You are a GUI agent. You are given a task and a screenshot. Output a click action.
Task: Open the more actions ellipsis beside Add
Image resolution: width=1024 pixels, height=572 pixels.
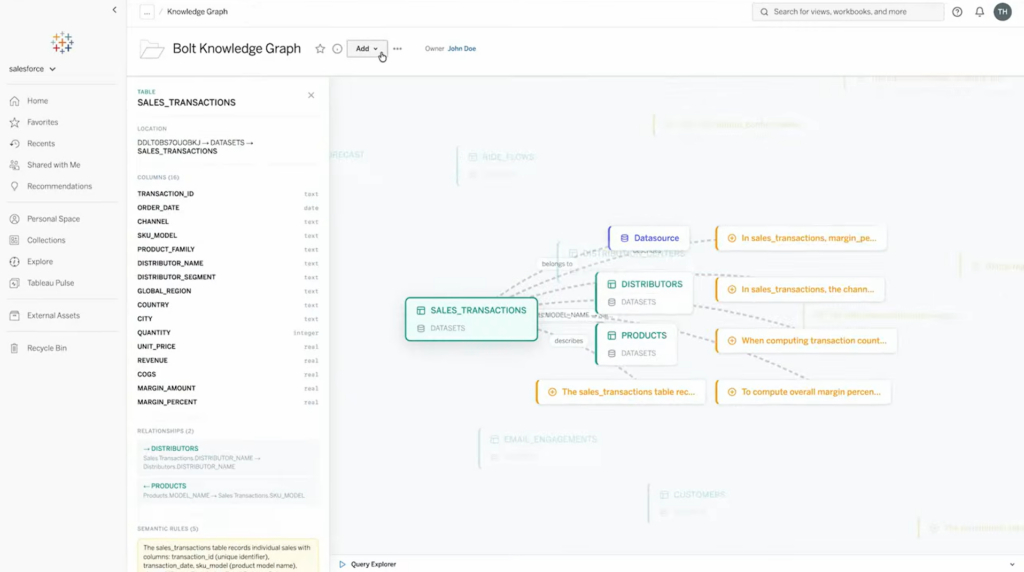(x=398, y=49)
